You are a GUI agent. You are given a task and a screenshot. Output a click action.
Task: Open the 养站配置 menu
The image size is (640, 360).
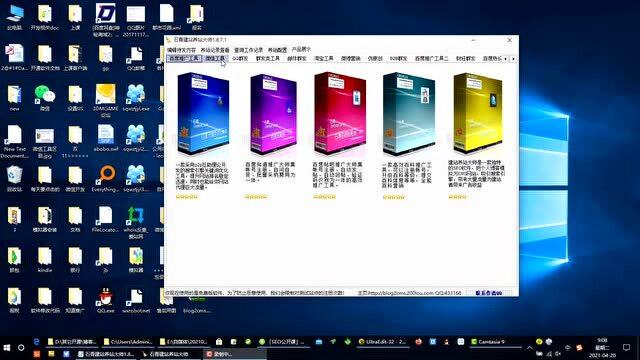[277, 50]
